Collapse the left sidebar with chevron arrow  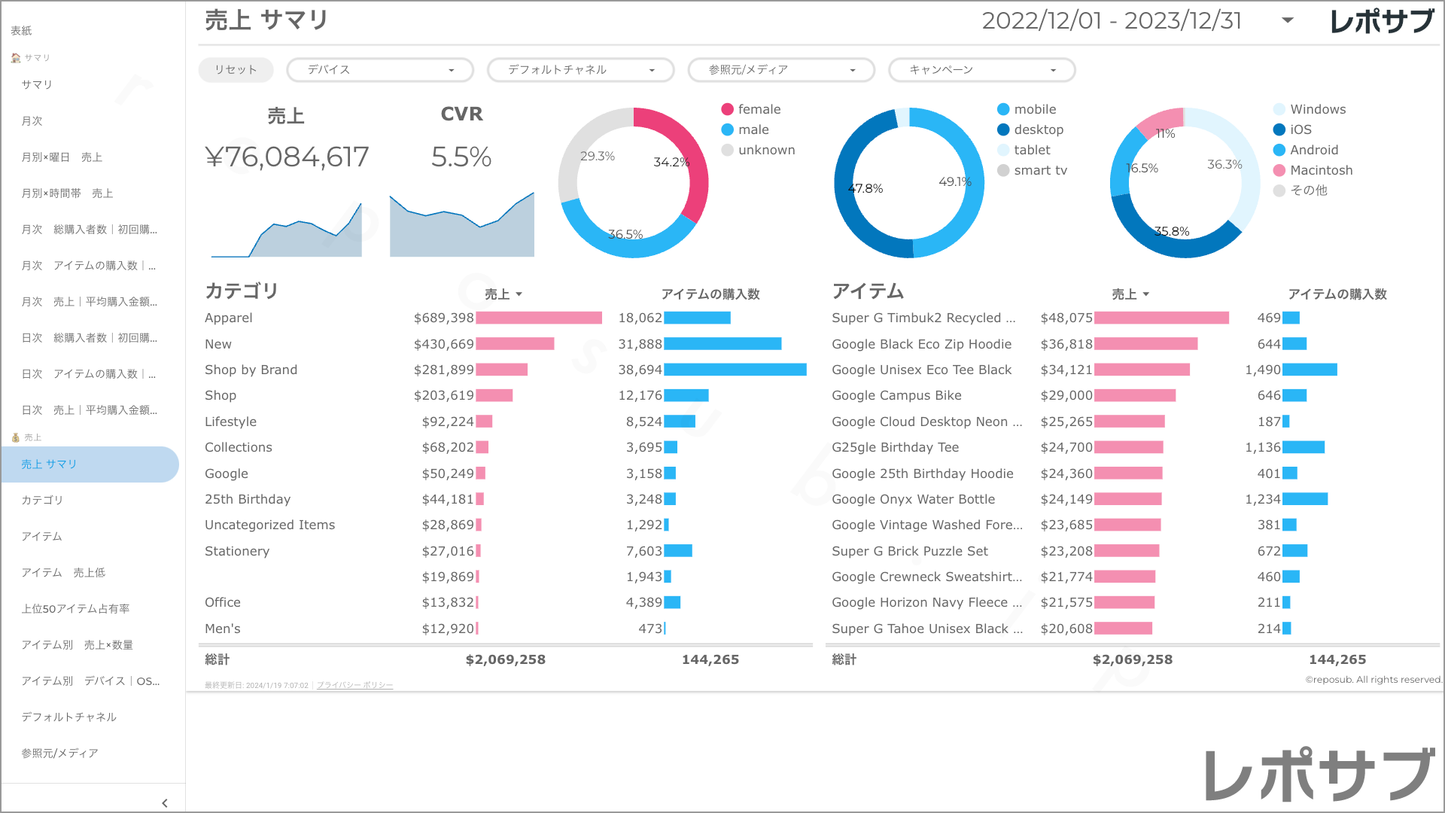click(164, 802)
